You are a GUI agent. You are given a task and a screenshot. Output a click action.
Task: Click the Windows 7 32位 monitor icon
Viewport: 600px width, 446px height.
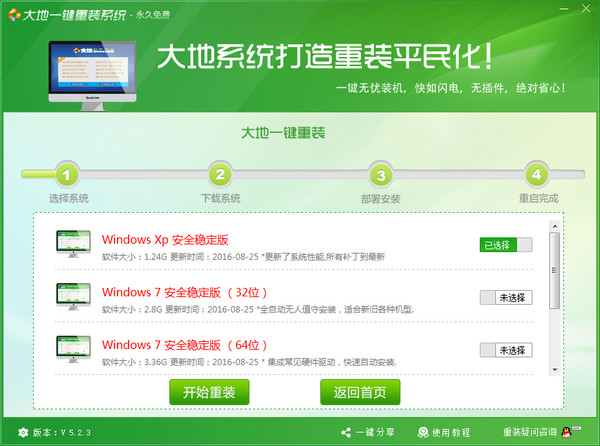[73, 296]
